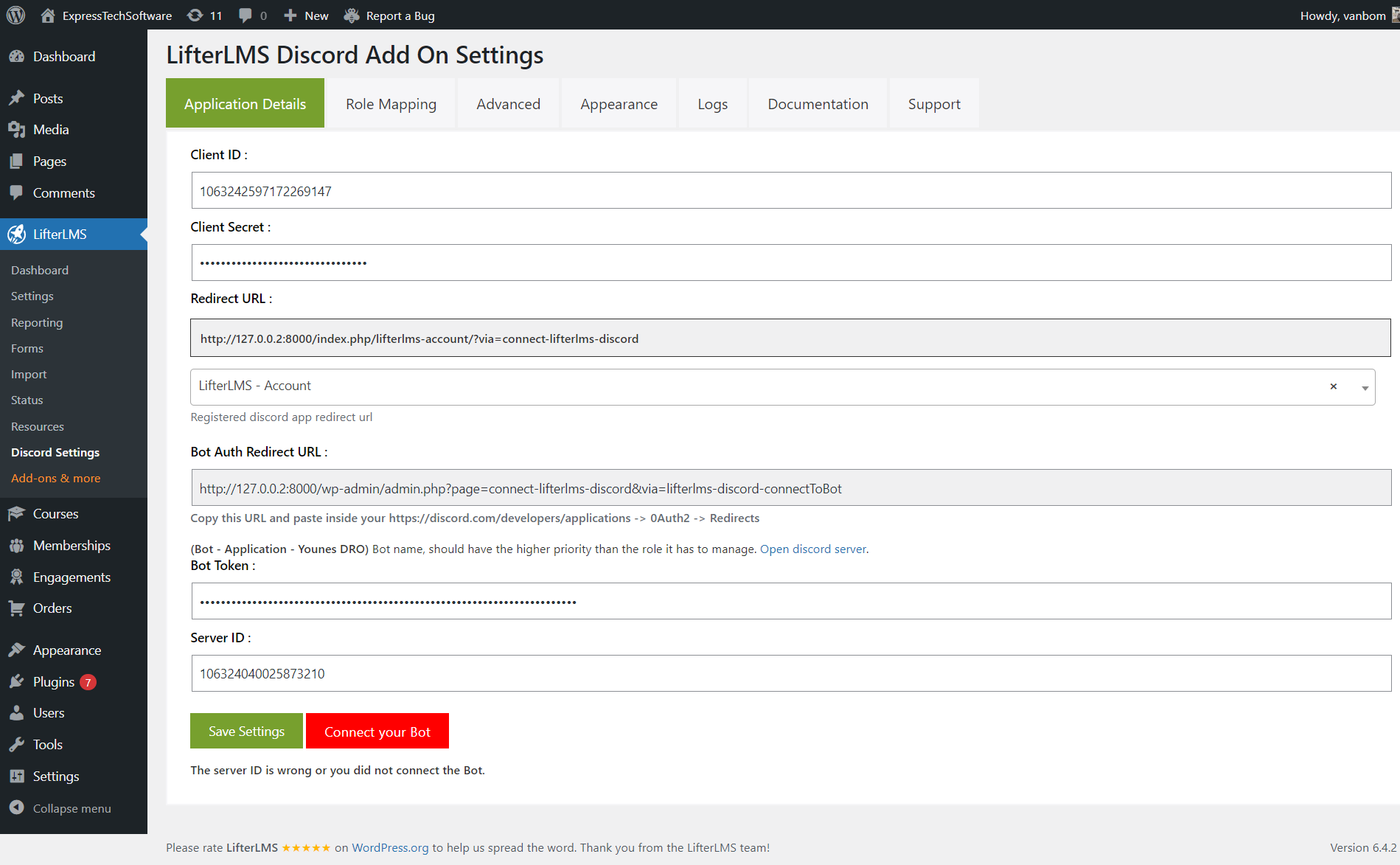Image resolution: width=1400 pixels, height=865 pixels.
Task: Open Plugins from the sidebar
Action: [x=54, y=681]
